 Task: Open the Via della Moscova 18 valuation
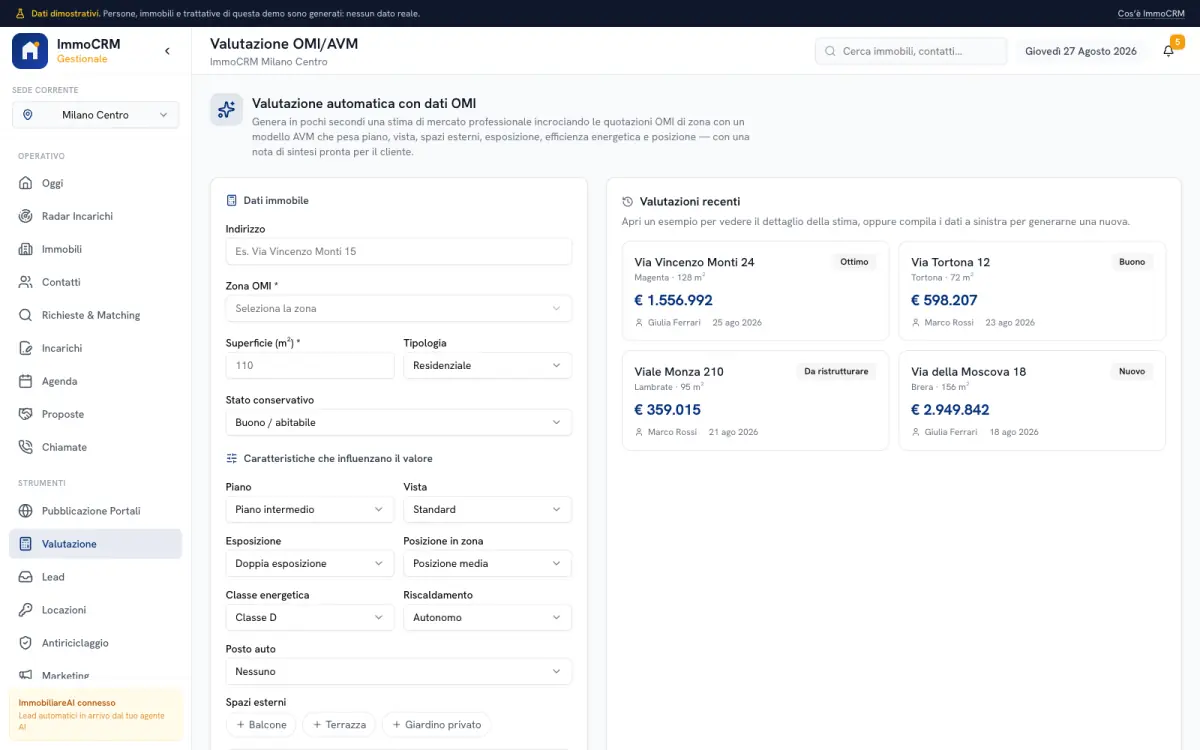1032,400
